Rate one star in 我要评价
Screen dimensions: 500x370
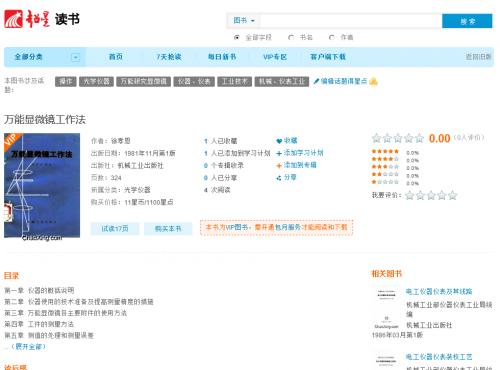pyautogui.click(x=410, y=195)
